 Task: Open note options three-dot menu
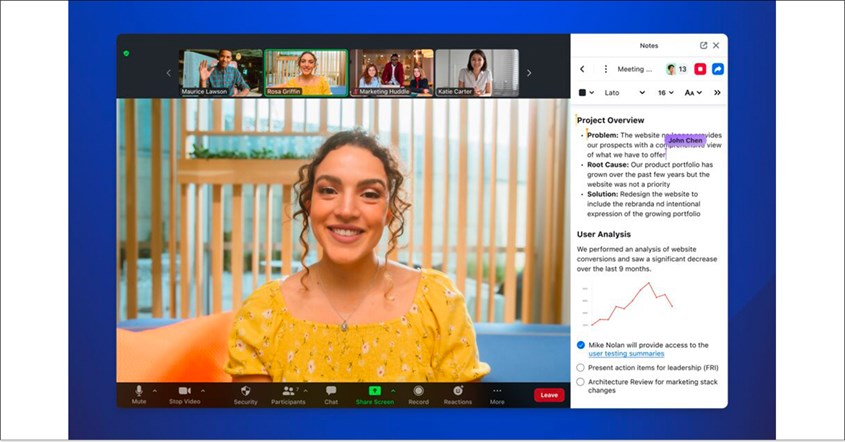tap(605, 69)
